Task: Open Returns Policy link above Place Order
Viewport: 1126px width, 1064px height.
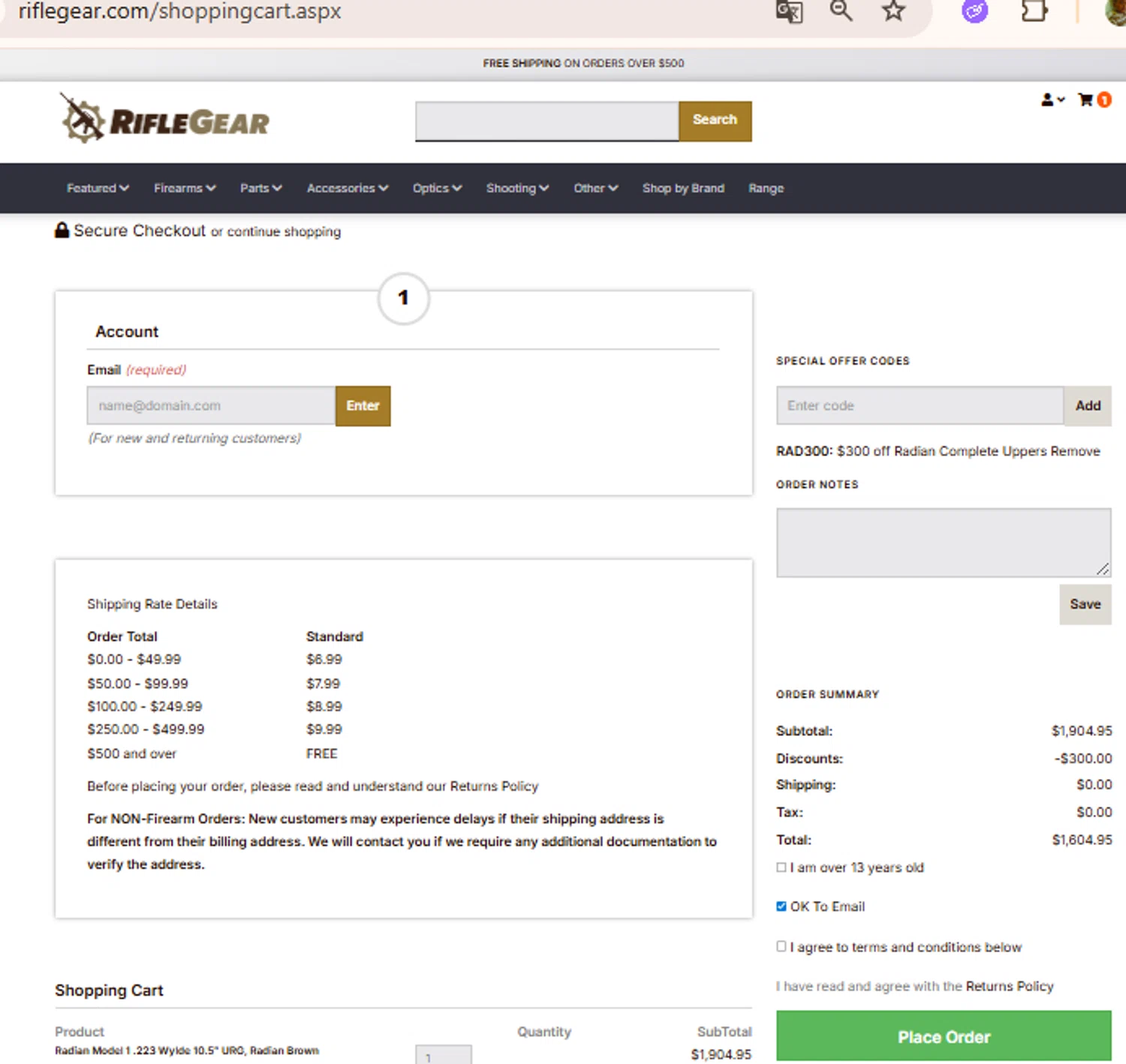Action: click(1010, 986)
